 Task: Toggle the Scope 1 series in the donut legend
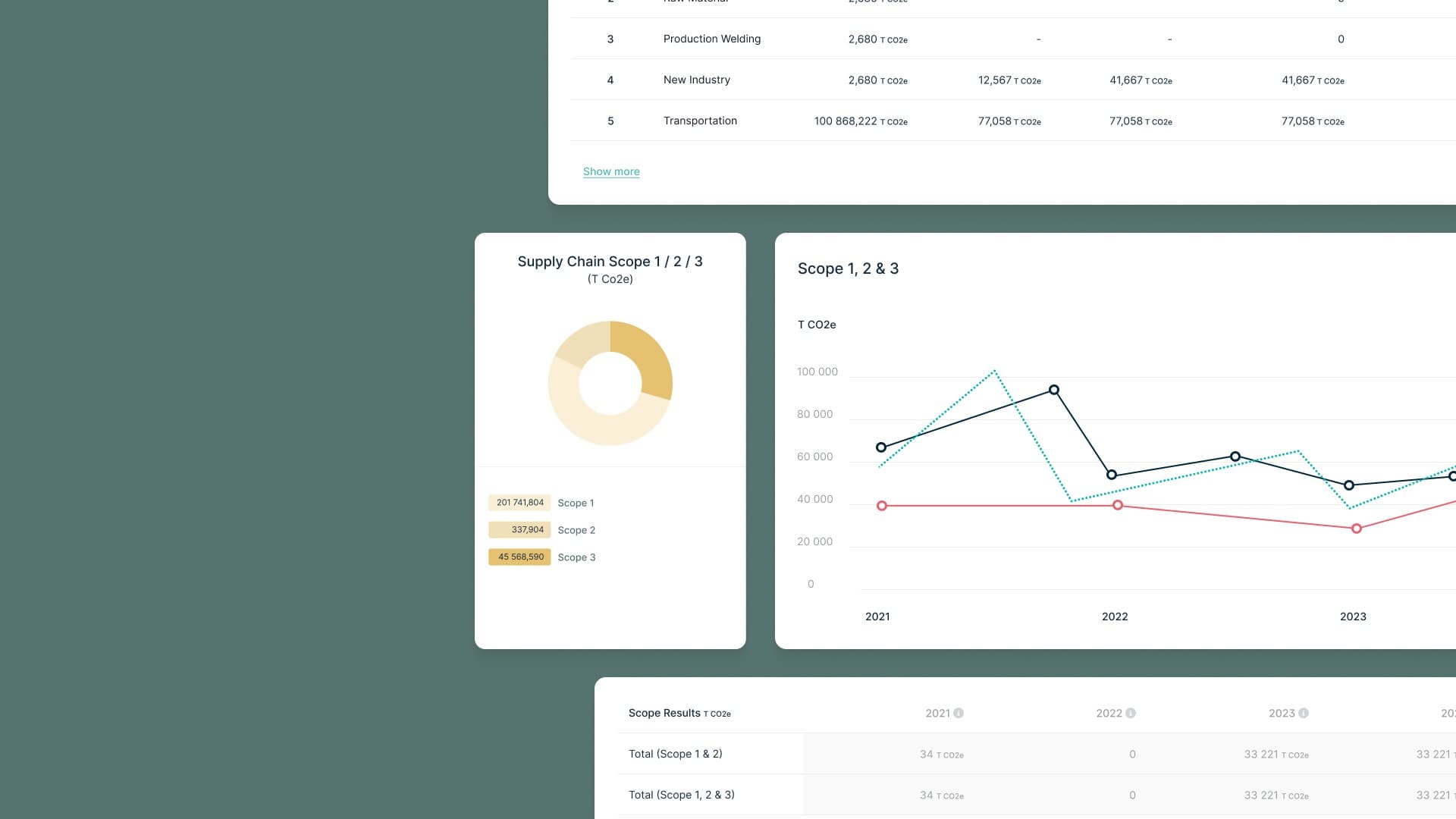(576, 502)
